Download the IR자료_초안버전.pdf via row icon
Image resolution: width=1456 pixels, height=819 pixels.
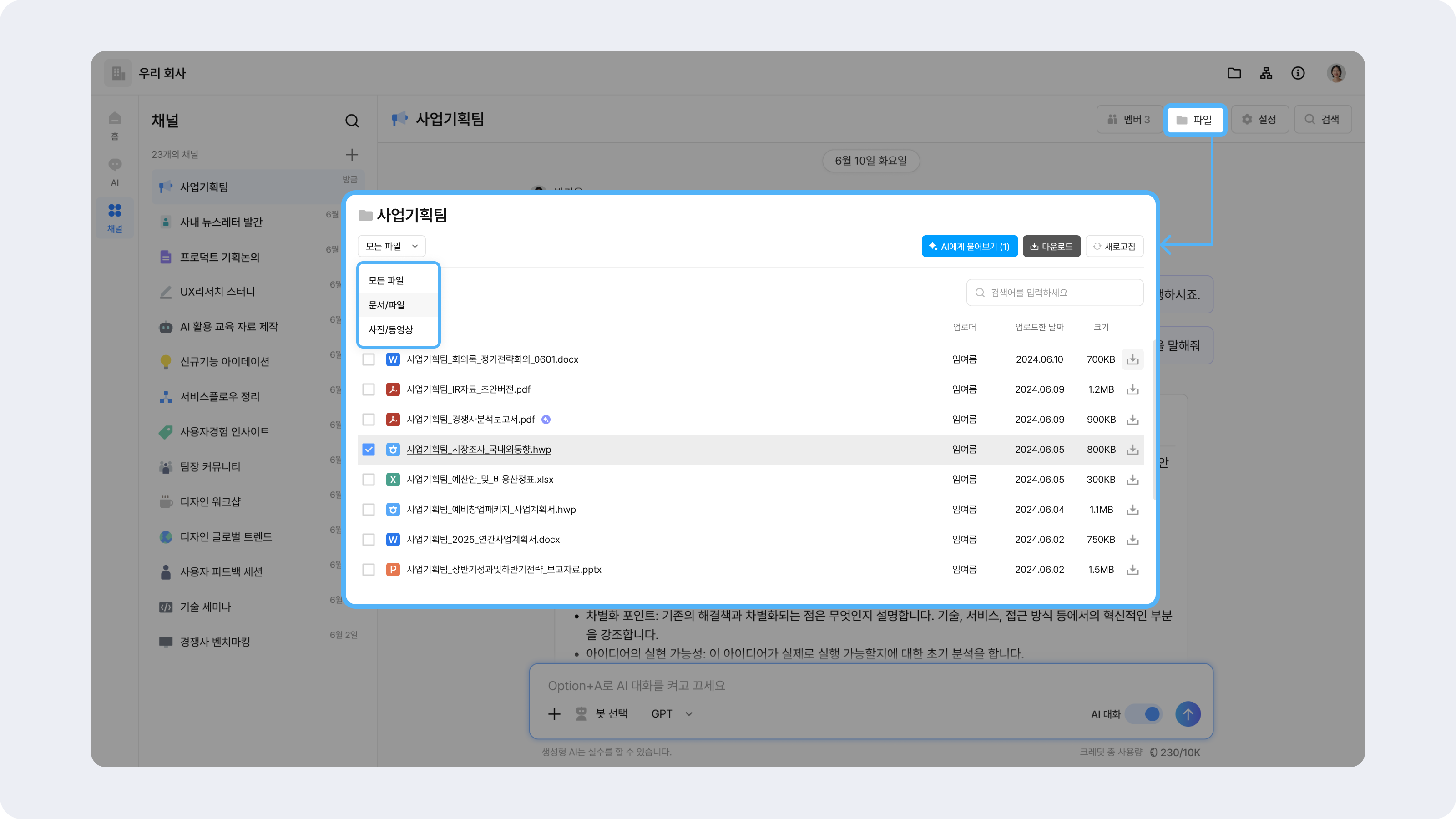pos(1132,389)
